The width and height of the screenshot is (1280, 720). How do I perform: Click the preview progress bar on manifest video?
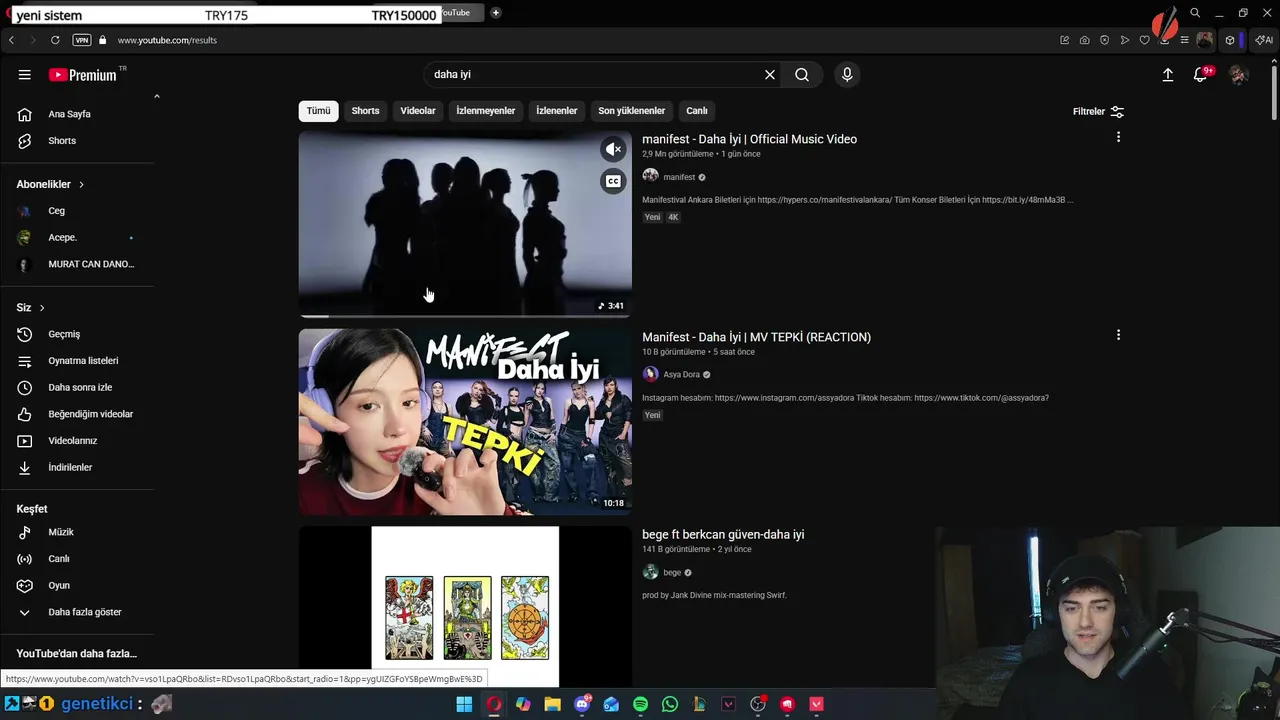(x=465, y=316)
